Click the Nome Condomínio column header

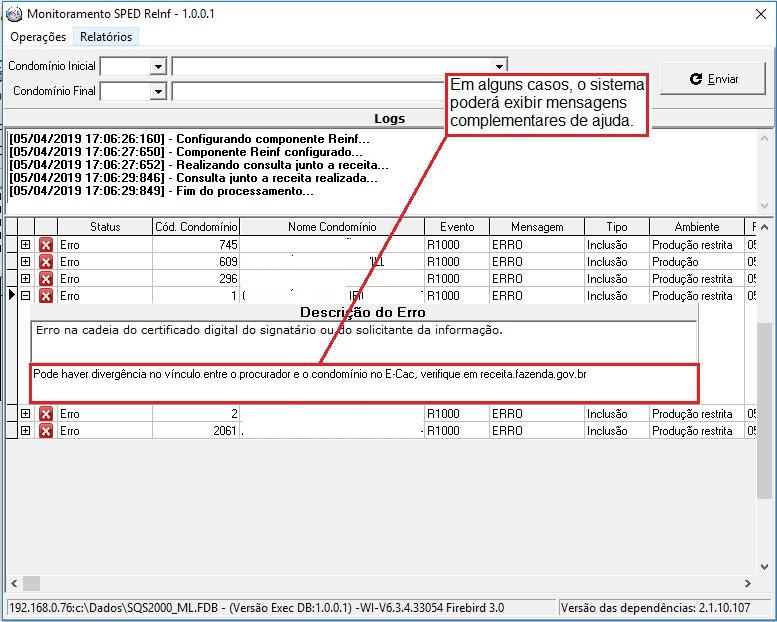point(332,227)
